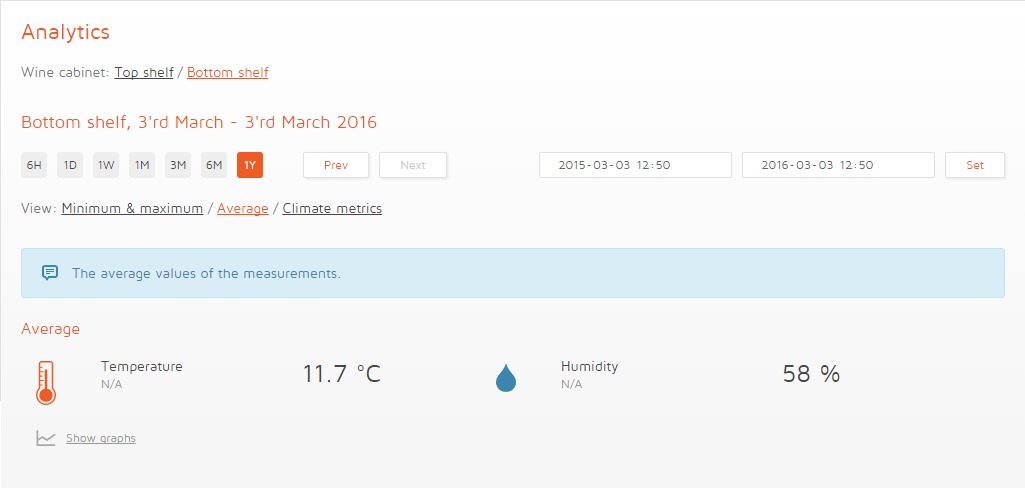Select the 1Y time range

tap(250, 165)
